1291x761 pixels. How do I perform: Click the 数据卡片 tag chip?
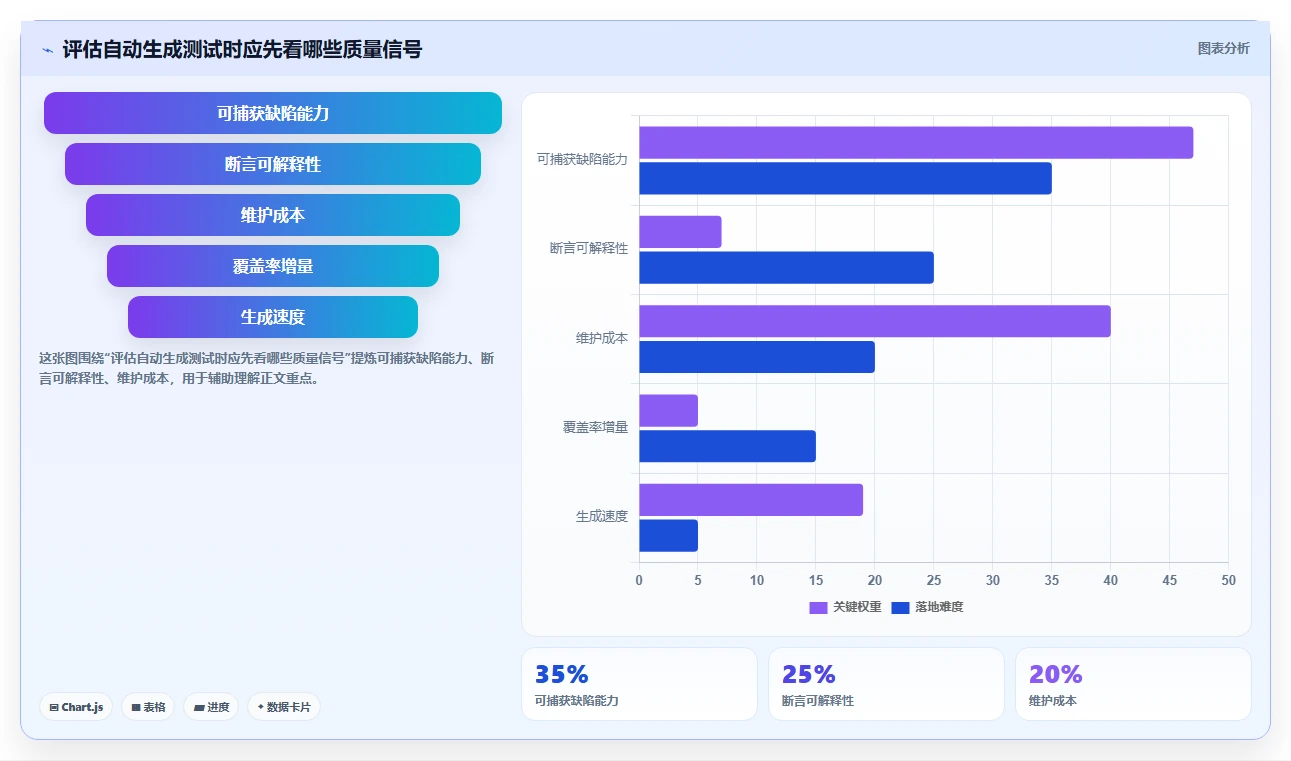(x=284, y=707)
